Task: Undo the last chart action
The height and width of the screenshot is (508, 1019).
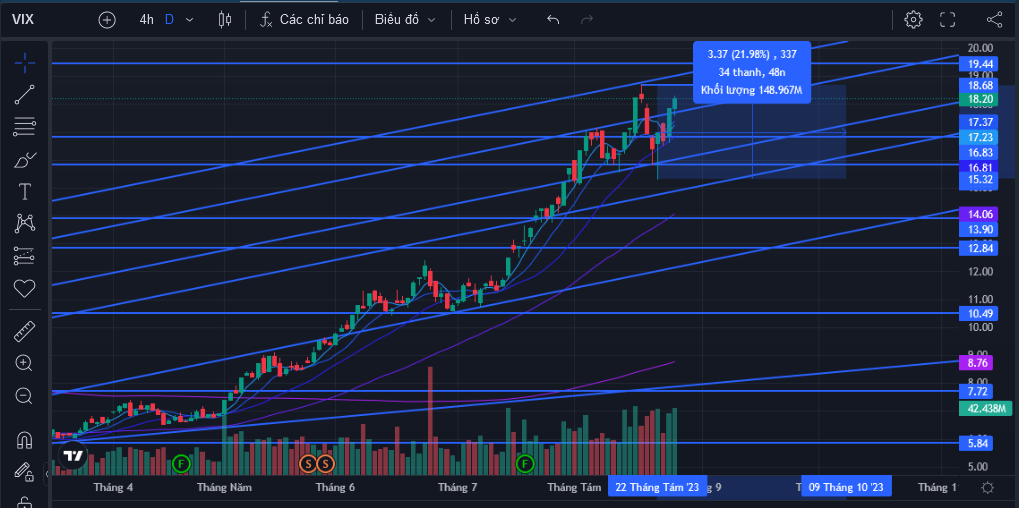Action: click(x=553, y=19)
